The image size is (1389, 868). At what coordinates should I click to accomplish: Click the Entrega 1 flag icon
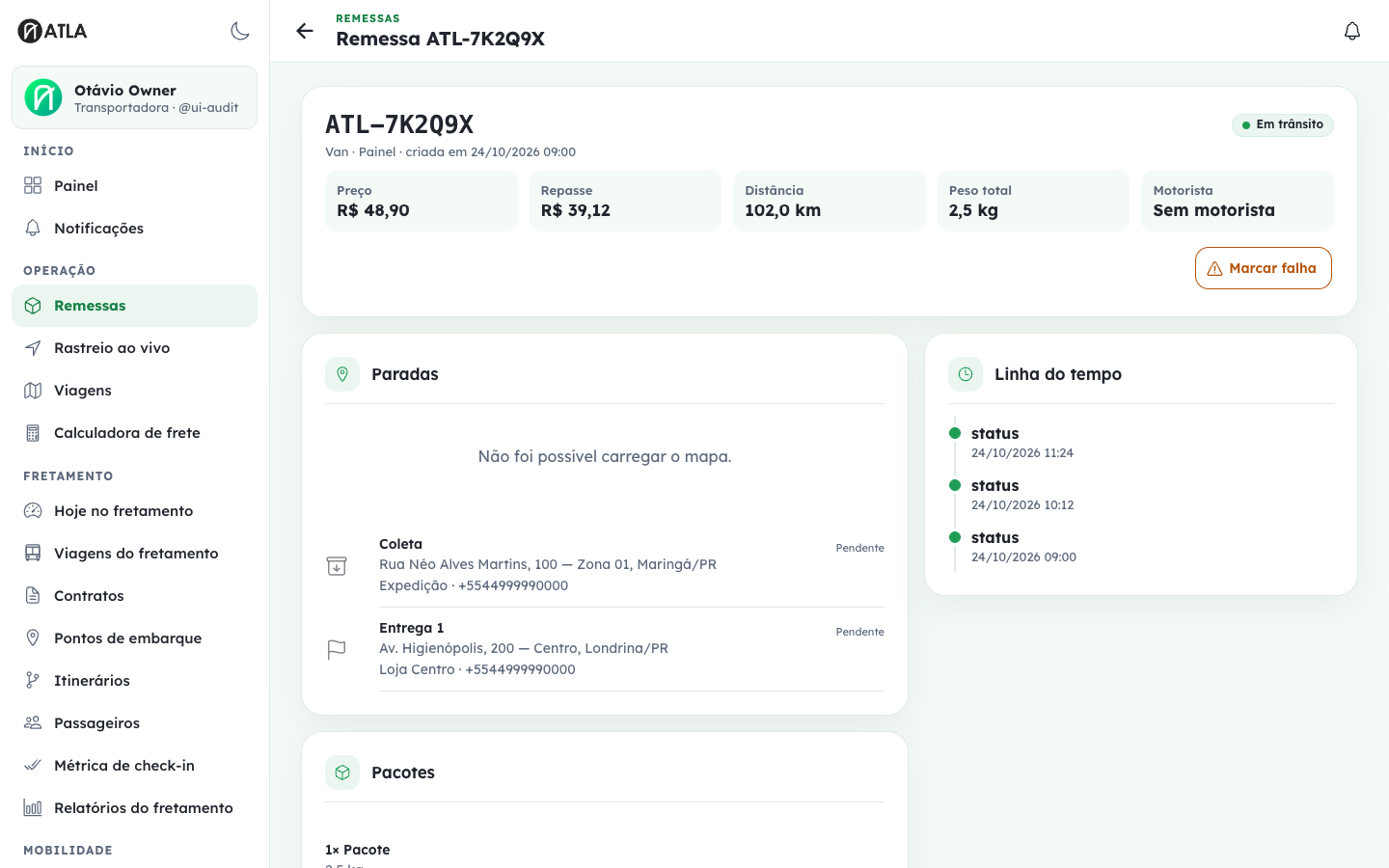point(337,650)
